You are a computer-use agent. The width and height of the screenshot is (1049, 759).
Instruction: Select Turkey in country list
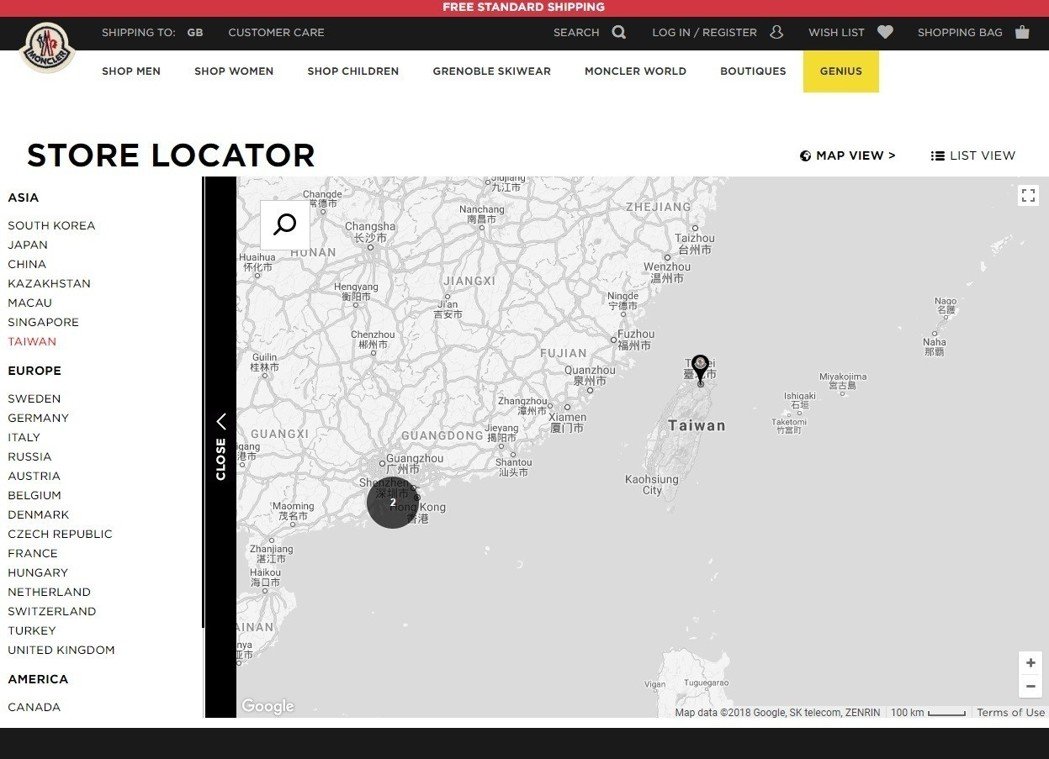point(32,631)
